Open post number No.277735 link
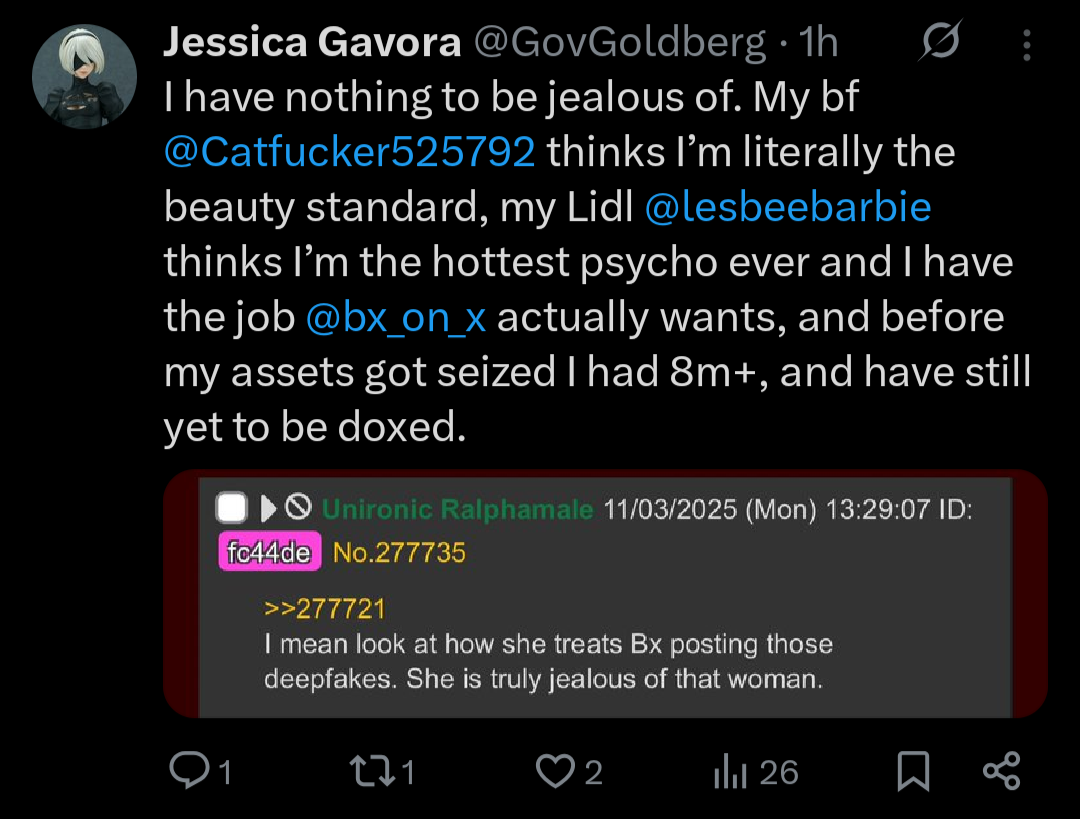 pyautogui.click(x=399, y=552)
